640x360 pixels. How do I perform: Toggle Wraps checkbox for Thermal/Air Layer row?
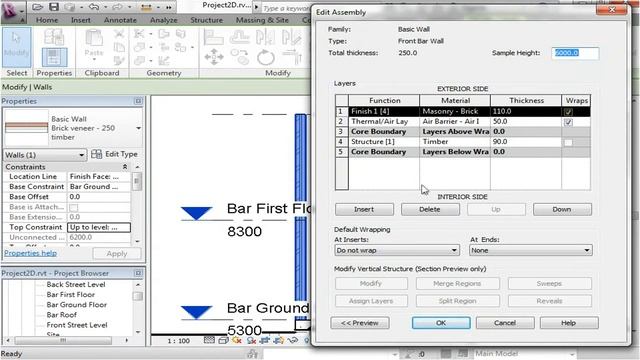[x=568, y=122]
